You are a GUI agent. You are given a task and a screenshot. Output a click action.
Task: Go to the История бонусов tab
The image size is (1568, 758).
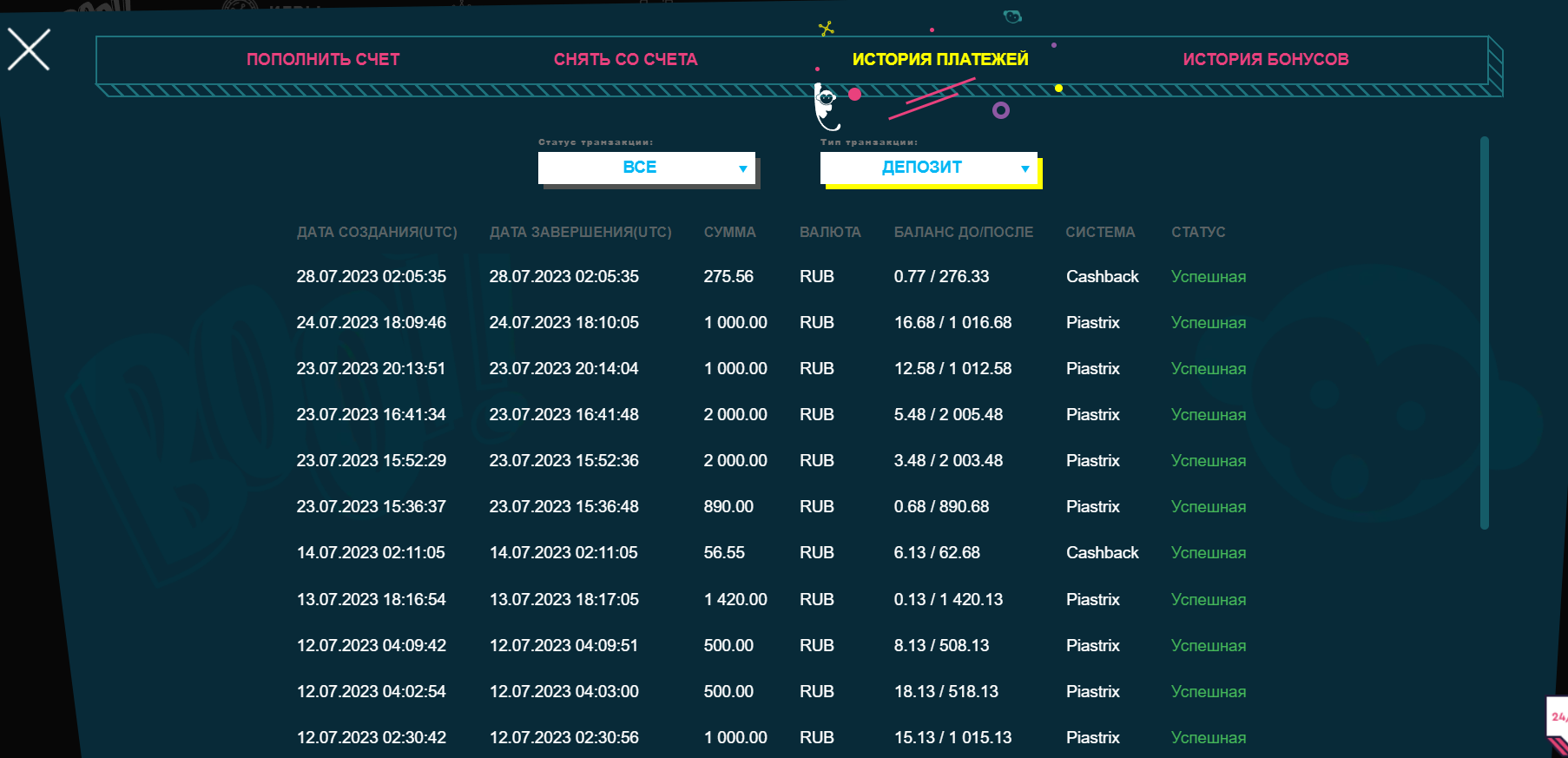tap(1265, 60)
